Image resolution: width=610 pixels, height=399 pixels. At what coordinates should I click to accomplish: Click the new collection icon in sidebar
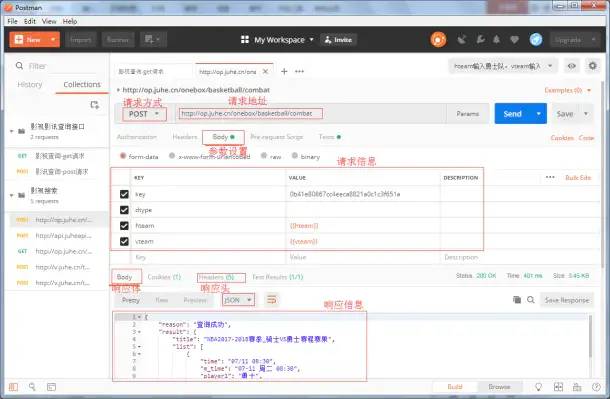coord(95,105)
